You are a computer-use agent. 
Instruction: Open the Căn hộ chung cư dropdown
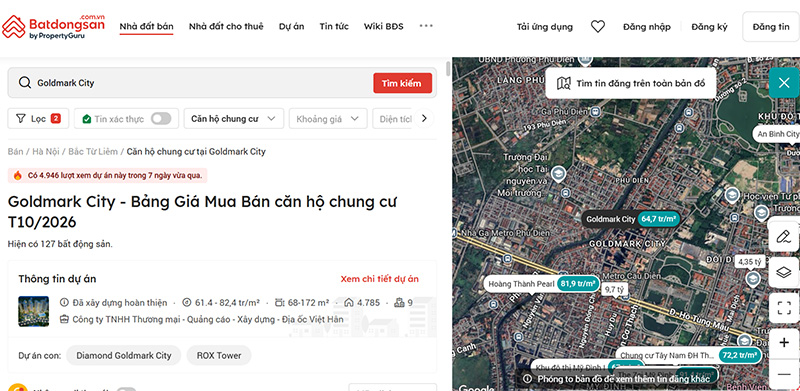233,118
